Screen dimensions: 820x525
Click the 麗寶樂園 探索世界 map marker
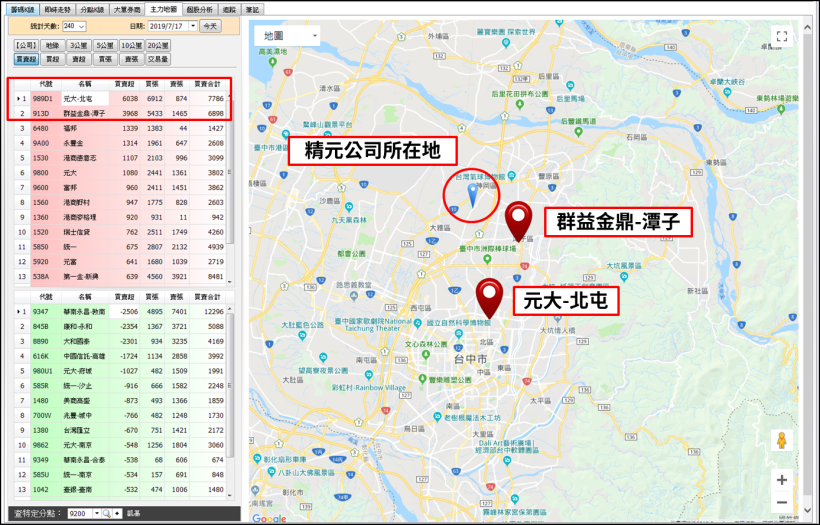coord(505,42)
